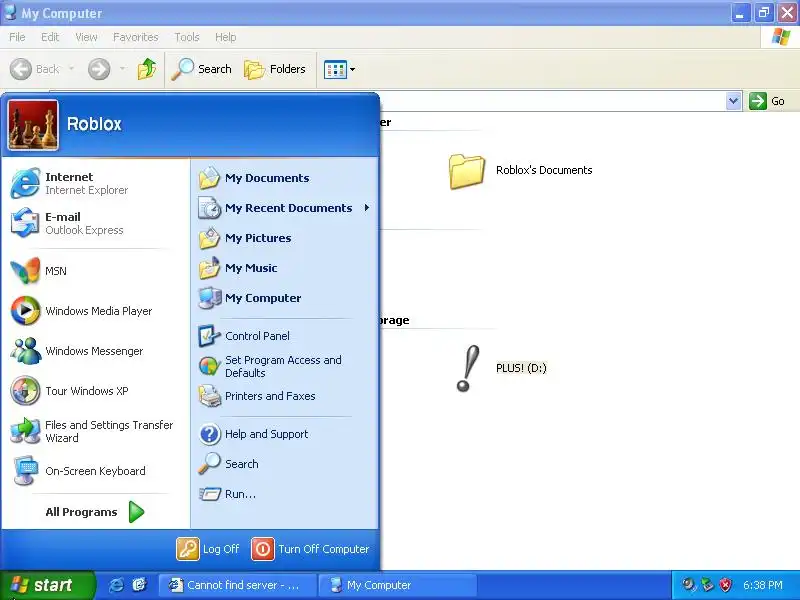This screenshot has height=600, width=800.
Task: Open Printers and Faxes
Action: 285,396
